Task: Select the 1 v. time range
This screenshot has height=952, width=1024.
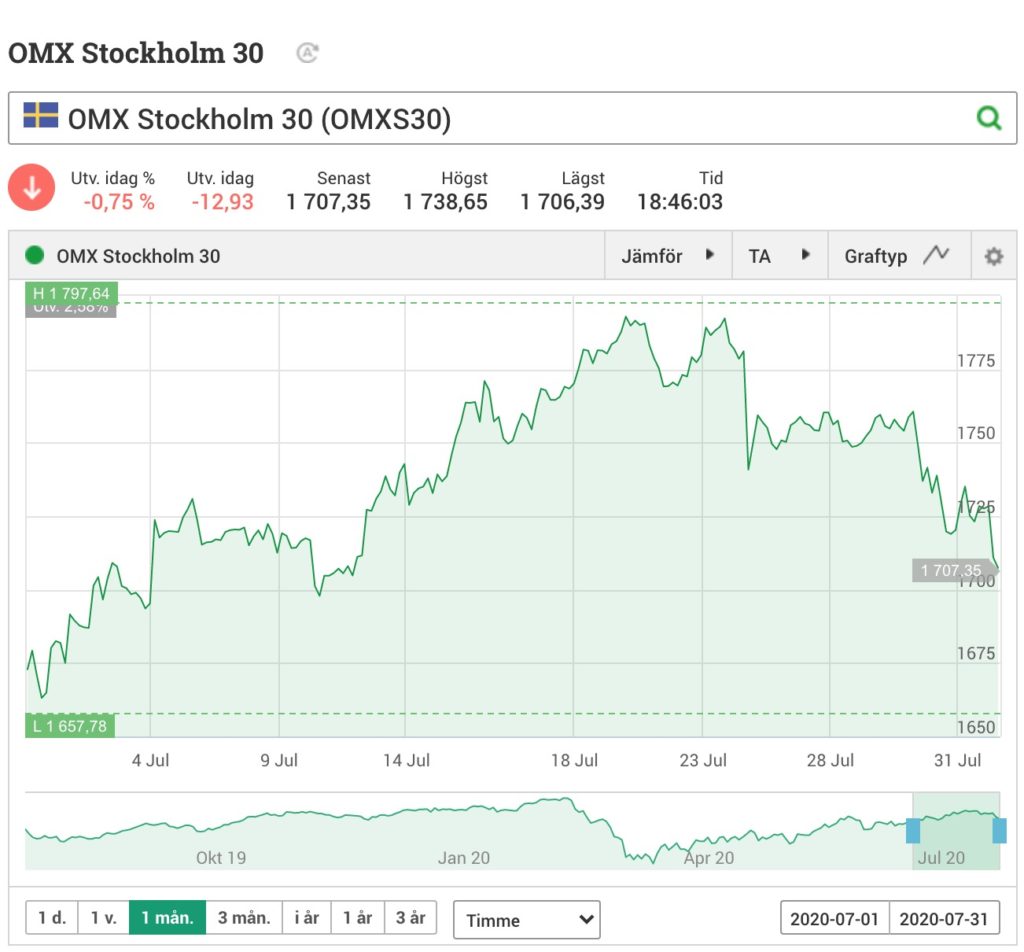Action: tap(103, 917)
